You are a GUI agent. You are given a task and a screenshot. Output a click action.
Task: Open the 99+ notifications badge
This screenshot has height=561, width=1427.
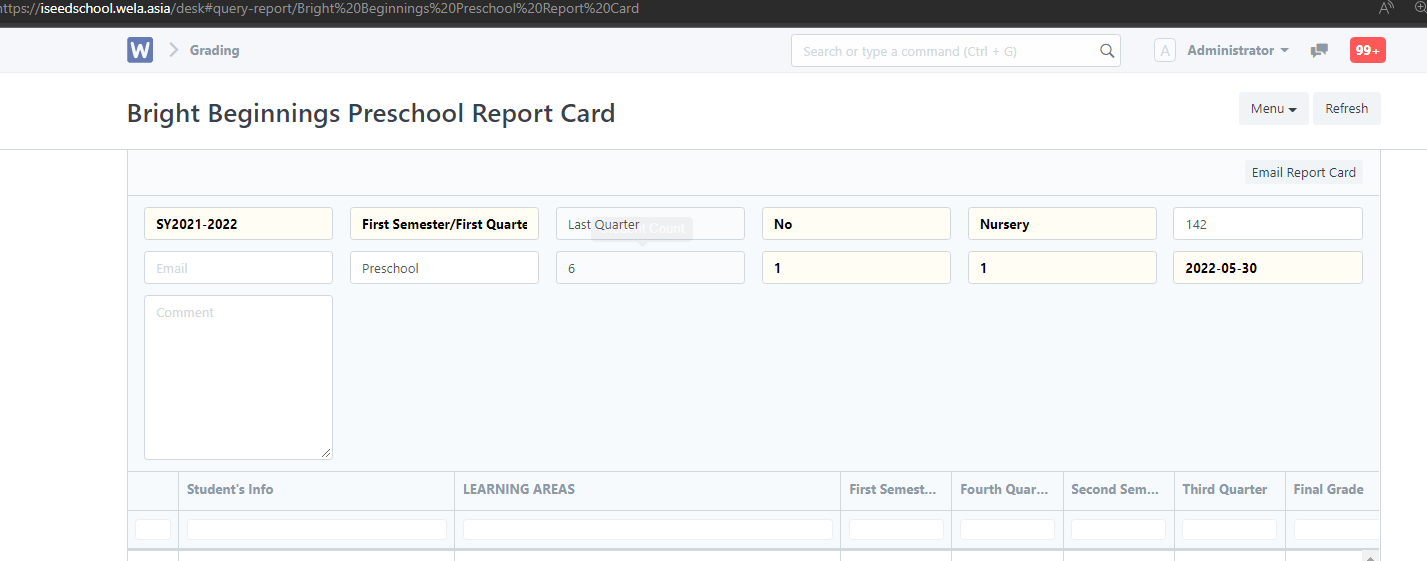click(1367, 51)
